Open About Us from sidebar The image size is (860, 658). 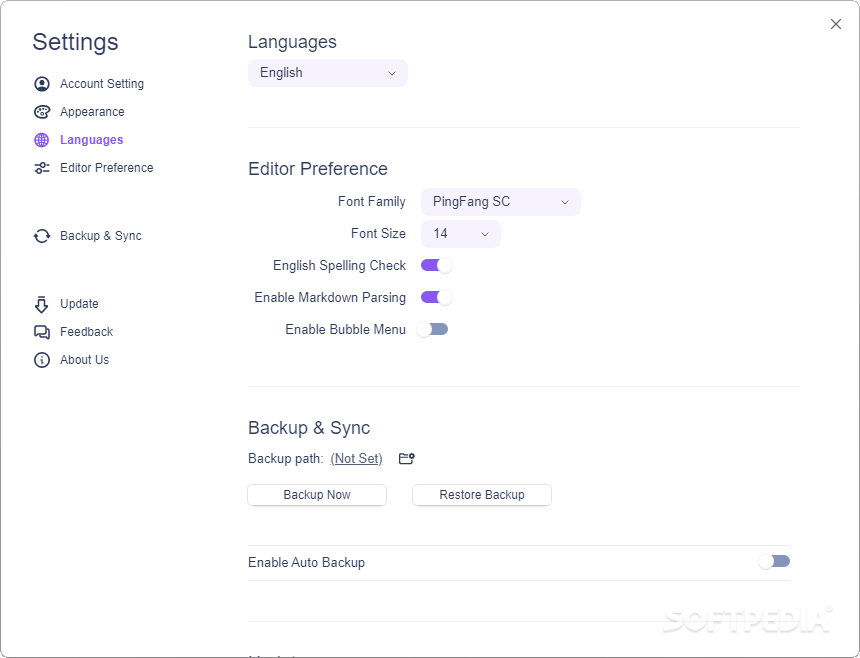click(x=84, y=360)
